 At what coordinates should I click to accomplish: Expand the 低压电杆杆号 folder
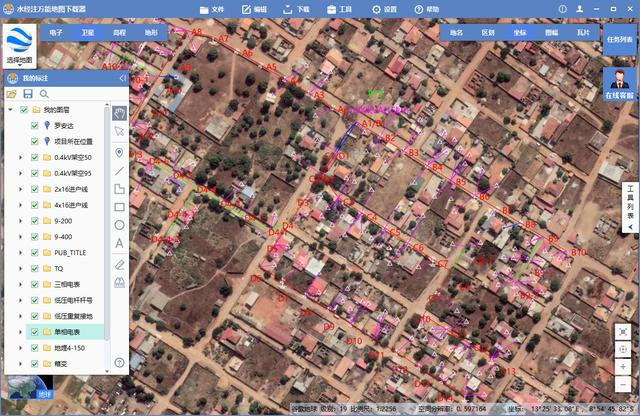click(x=21, y=300)
